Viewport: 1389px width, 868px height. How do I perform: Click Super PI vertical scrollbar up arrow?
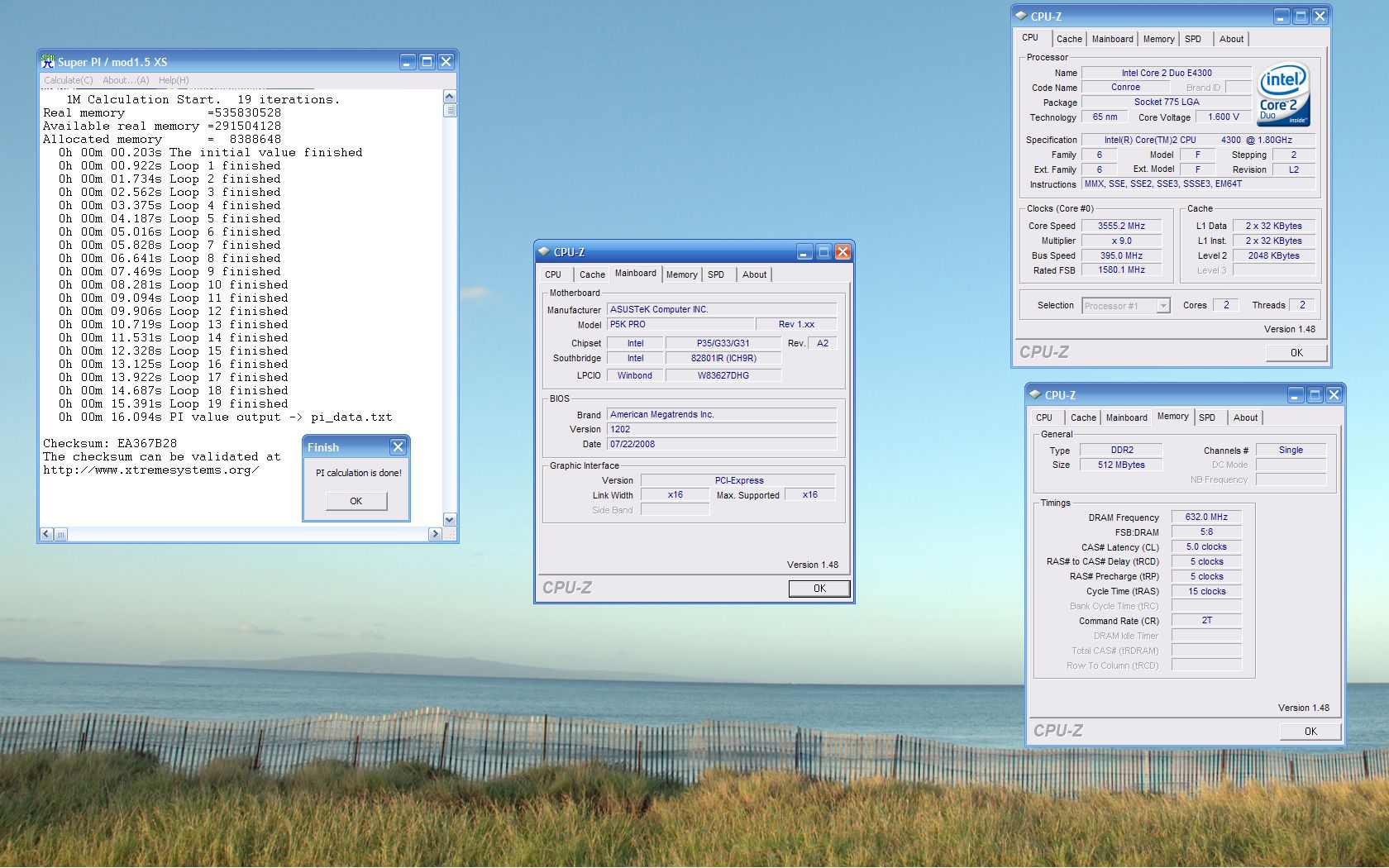click(x=450, y=96)
